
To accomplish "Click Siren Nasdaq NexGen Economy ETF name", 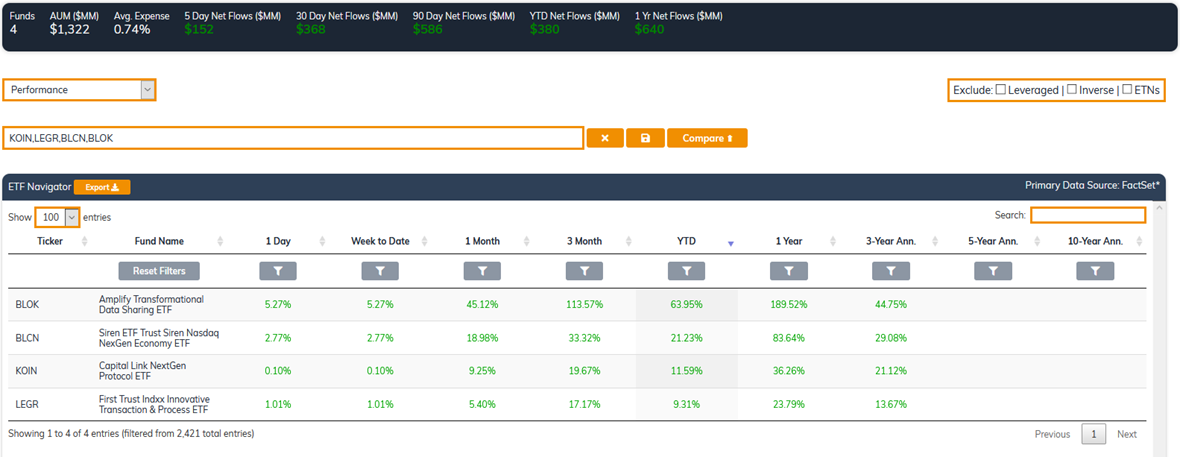I will click(x=159, y=337).
